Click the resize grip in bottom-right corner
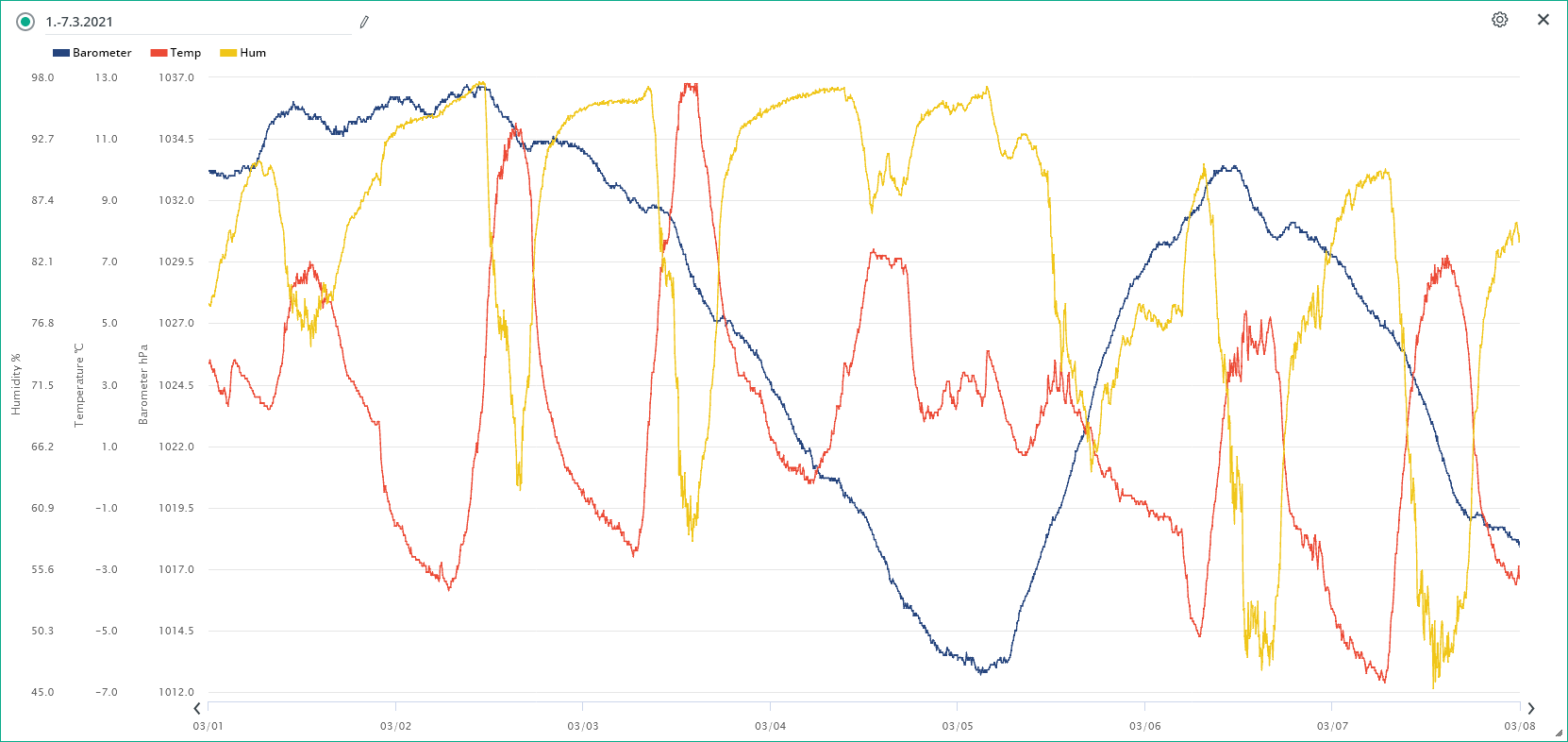1568x742 pixels. coord(1559,733)
